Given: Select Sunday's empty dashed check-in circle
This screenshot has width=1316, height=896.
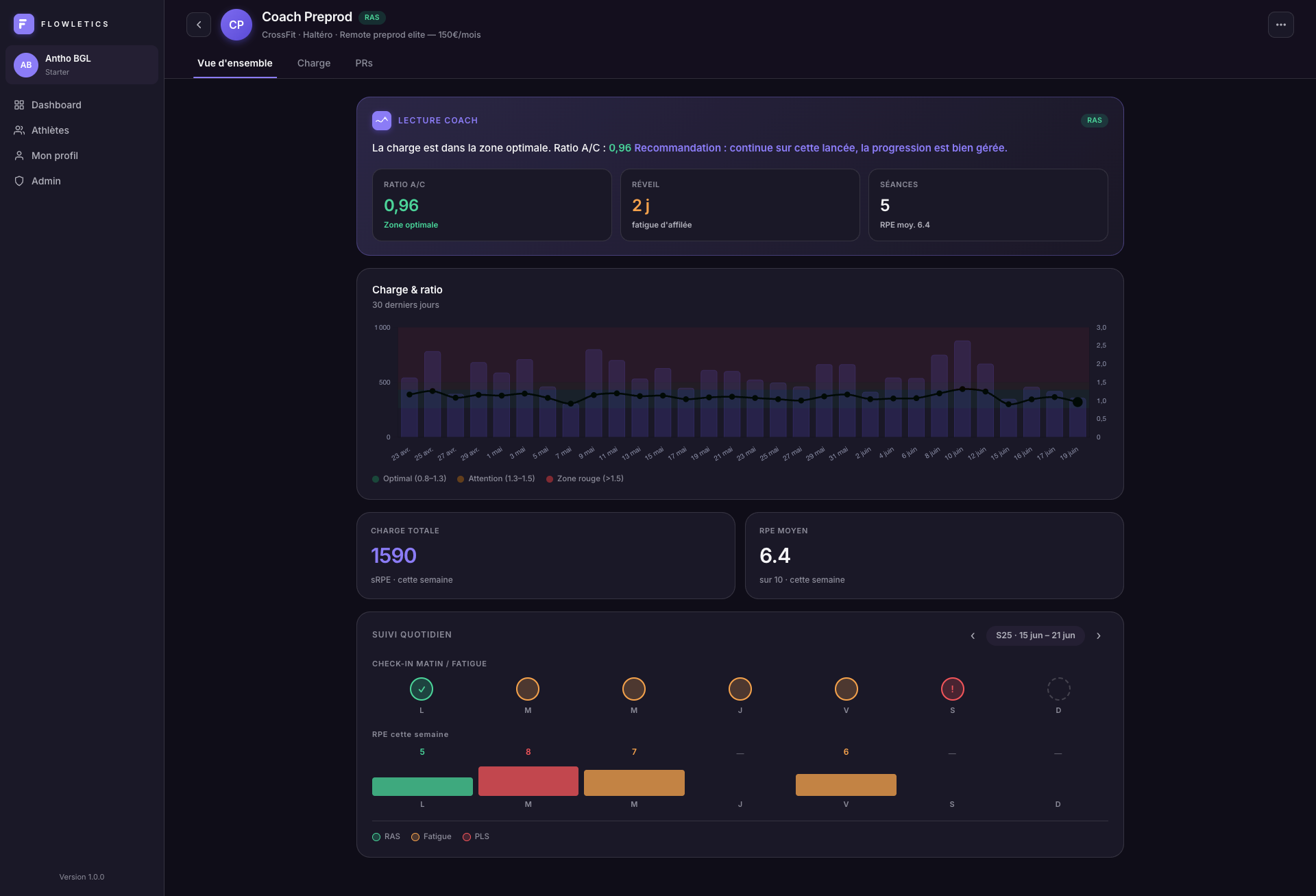Looking at the screenshot, I should (x=1058, y=689).
